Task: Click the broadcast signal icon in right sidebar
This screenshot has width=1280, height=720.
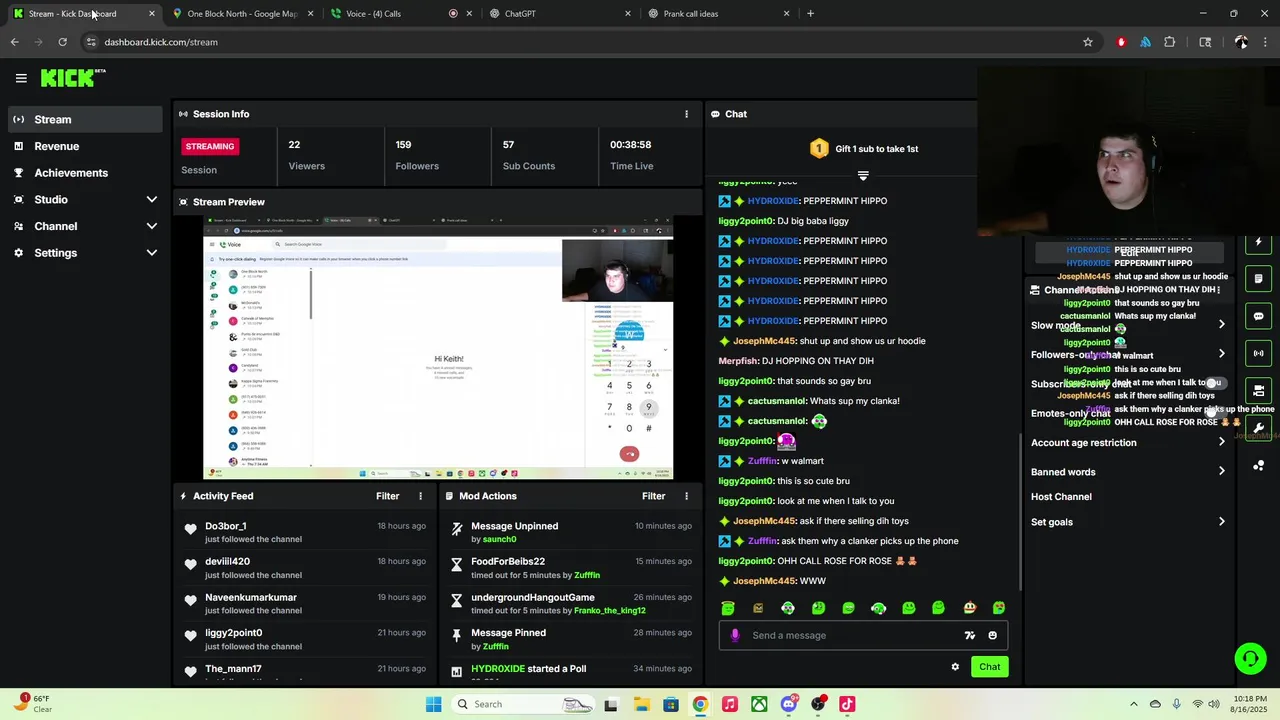Action: (1259, 353)
